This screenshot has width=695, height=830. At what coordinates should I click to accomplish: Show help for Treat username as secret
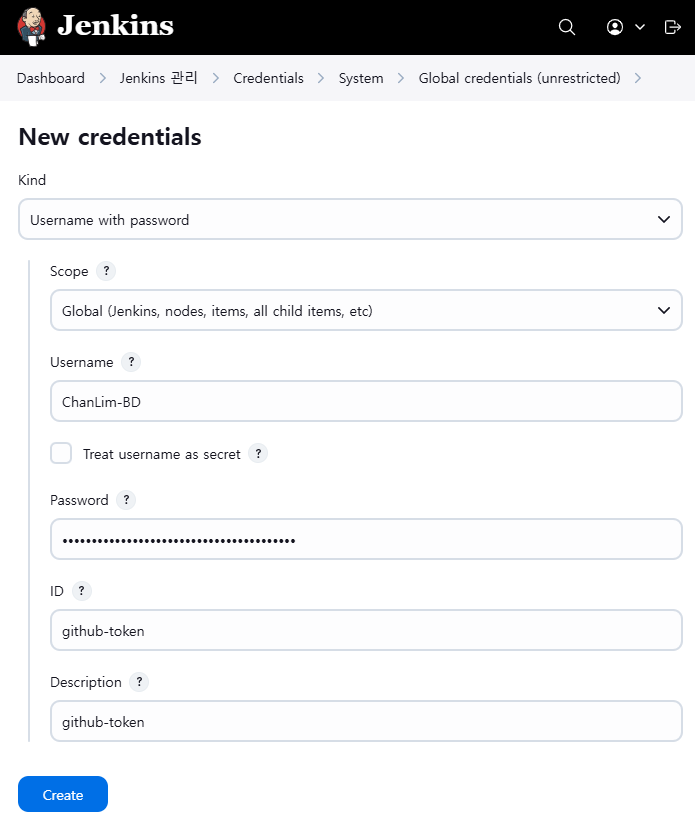(x=258, y=454)
